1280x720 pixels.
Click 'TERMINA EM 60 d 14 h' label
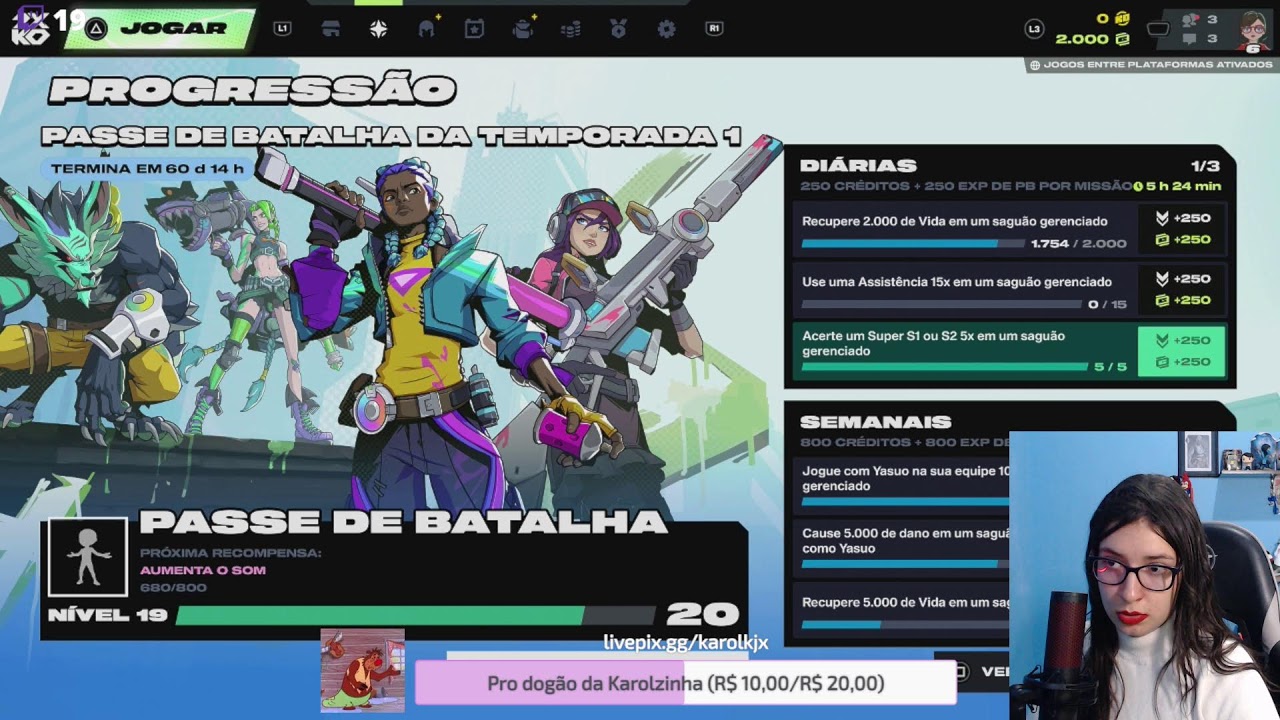147,168
